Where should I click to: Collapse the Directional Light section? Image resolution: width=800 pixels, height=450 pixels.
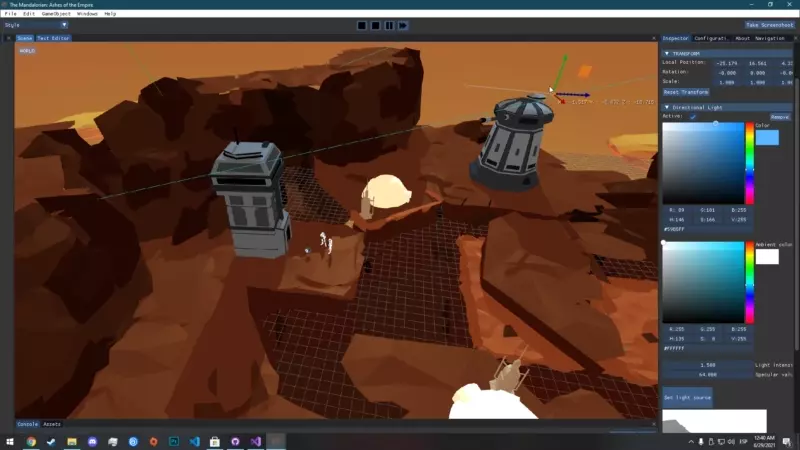[x=666, y=108]
